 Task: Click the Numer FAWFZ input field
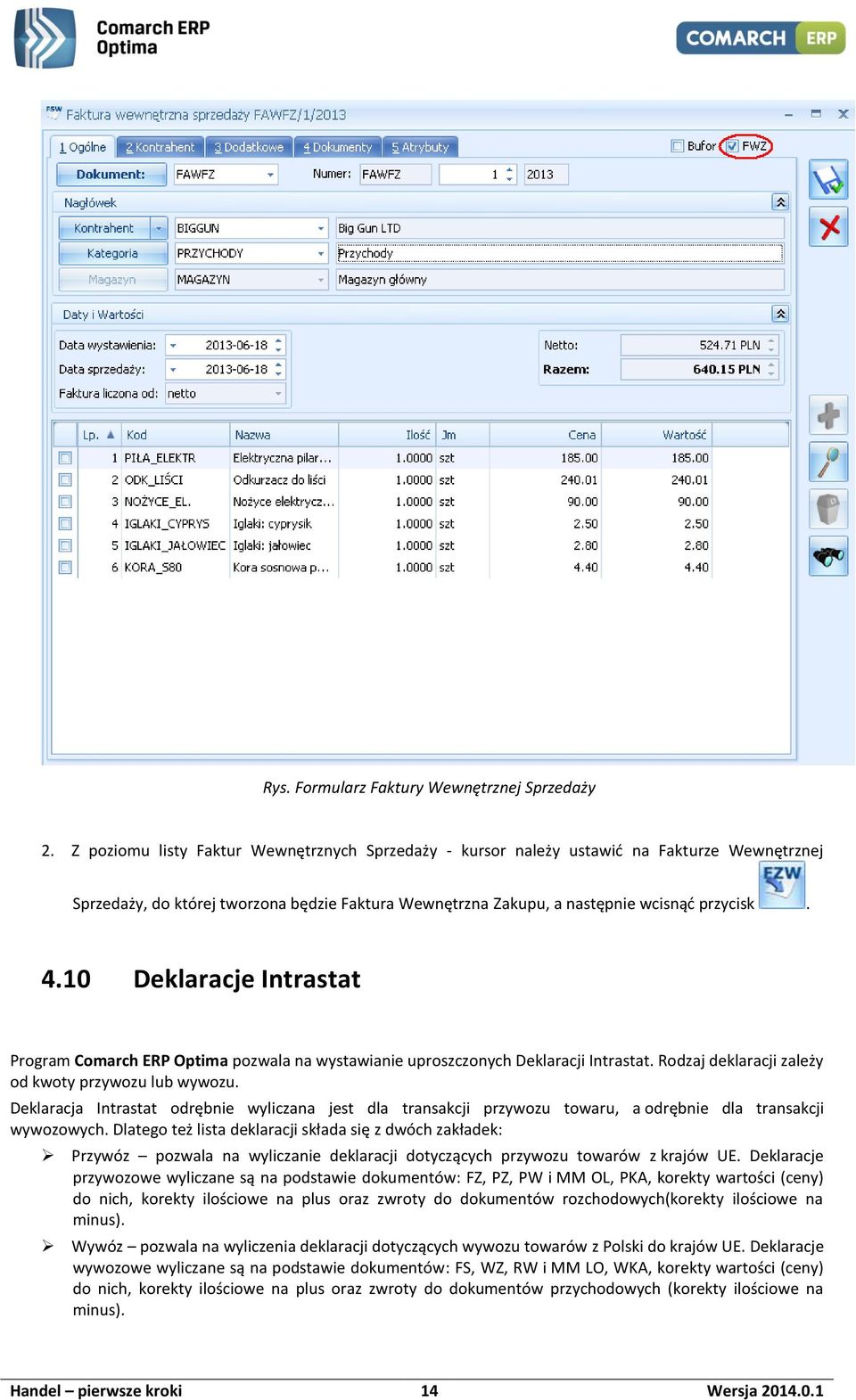[396, 175]
